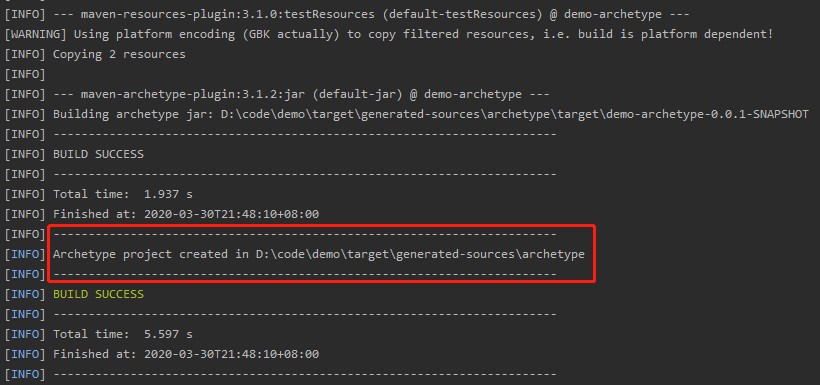The width and height of the screenshot is (820, 385).
Task: Click the green BUILD SUCCESS text
Action: pyautogui.click(x=98, y=295)
